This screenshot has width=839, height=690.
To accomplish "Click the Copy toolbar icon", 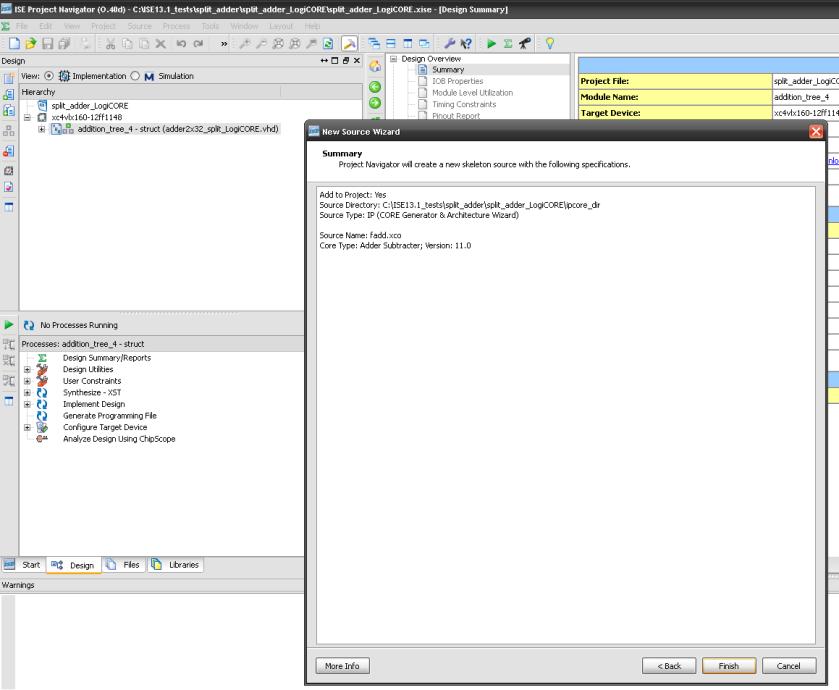I will pos(127,43).
